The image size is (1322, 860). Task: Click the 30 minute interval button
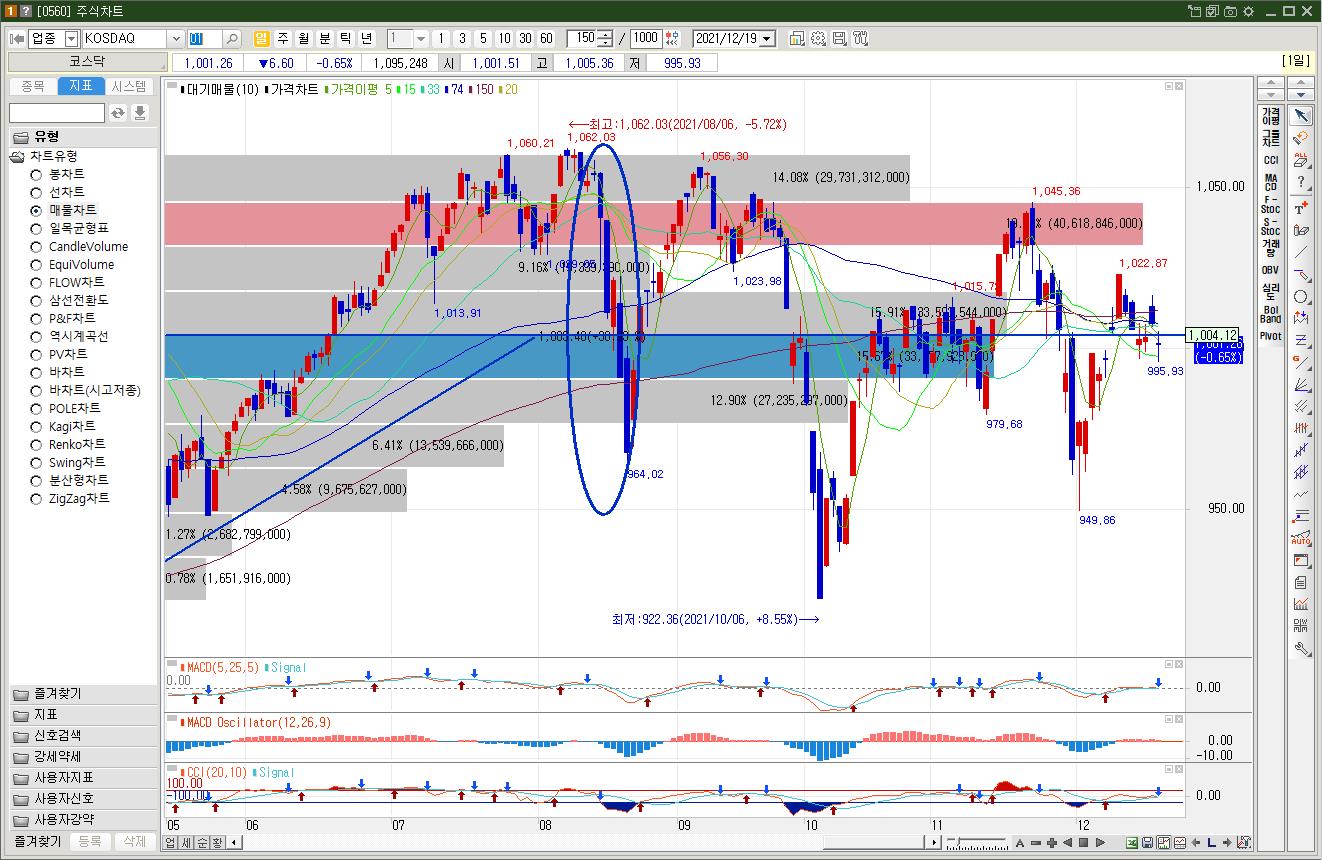[525, 38]
